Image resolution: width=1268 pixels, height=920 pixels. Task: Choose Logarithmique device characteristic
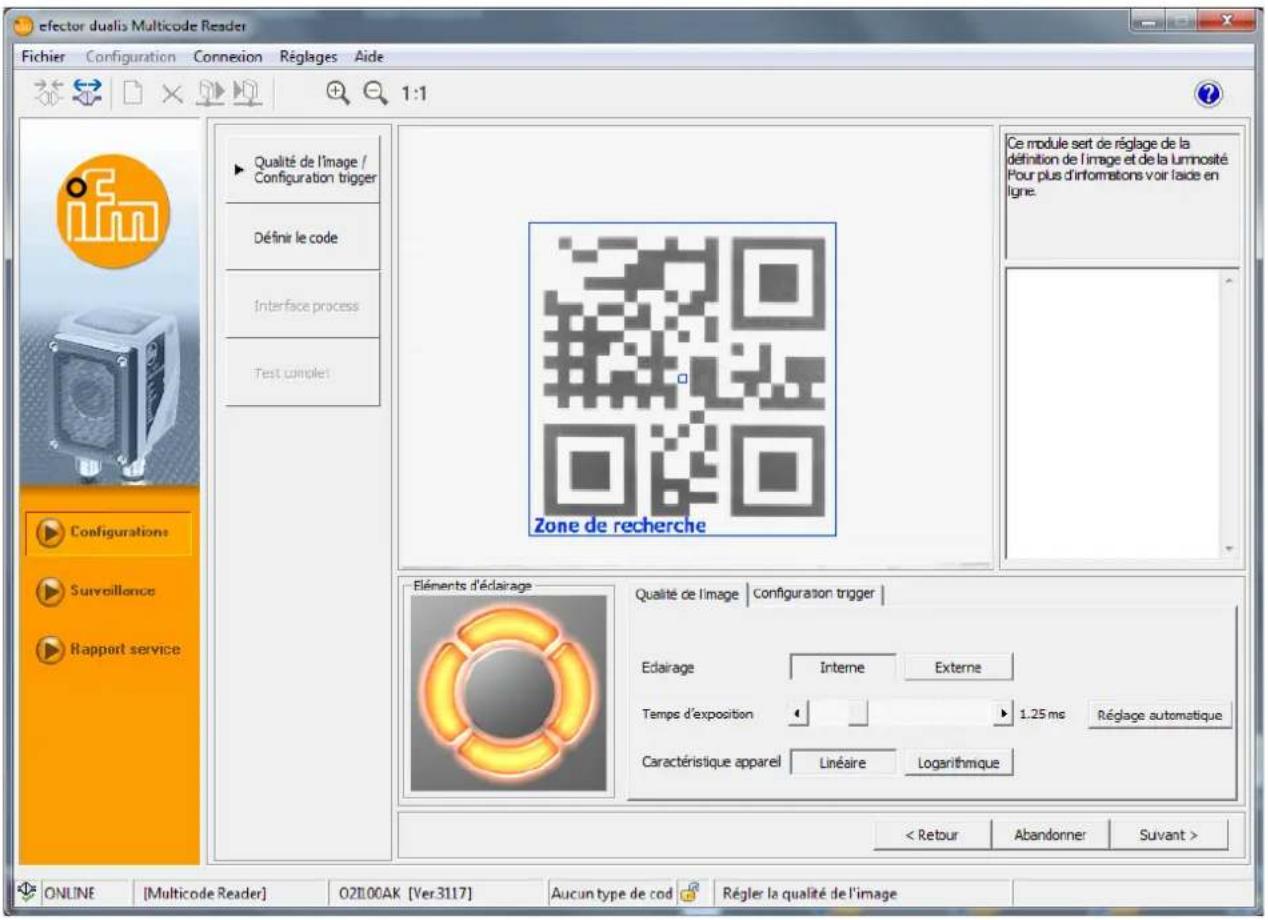point(958,763)
